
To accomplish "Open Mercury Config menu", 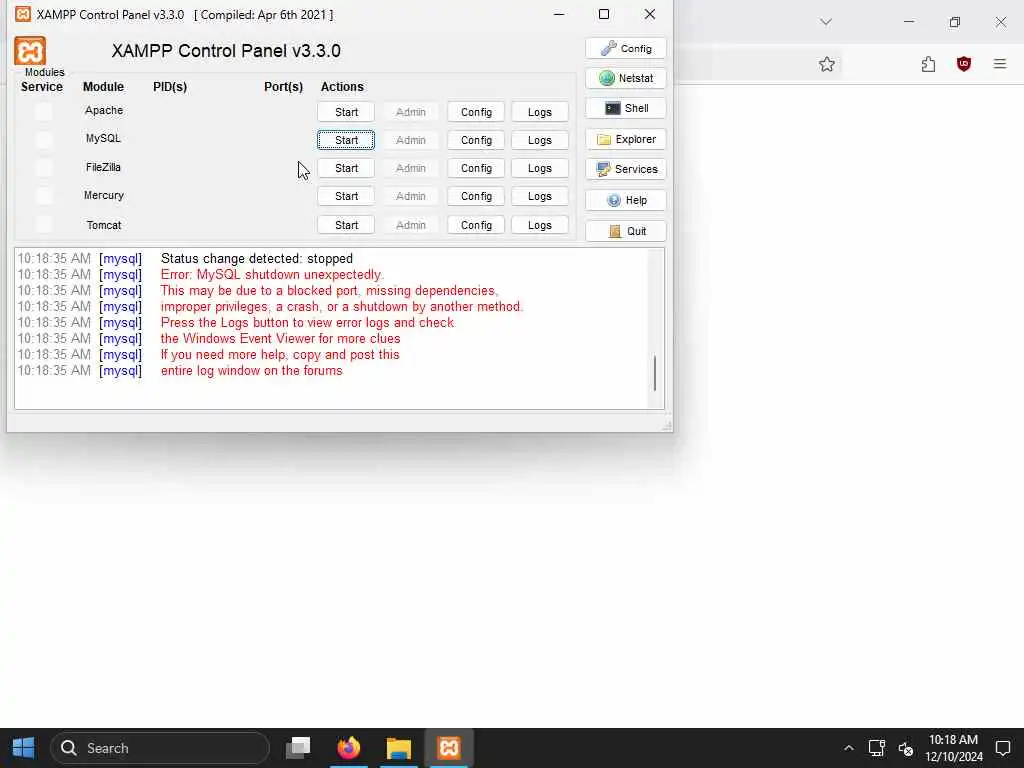I will (x=476, y=196).
